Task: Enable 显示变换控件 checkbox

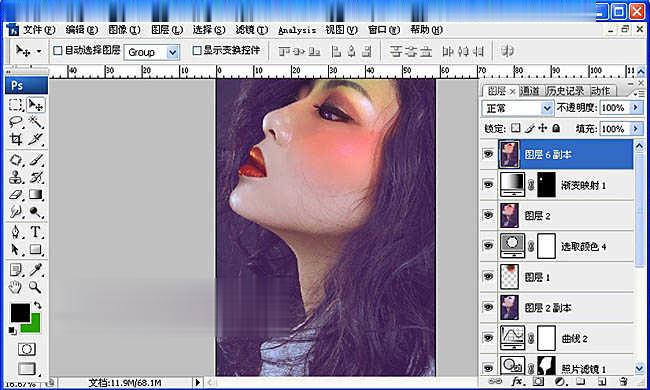Action: click(197, 51)
